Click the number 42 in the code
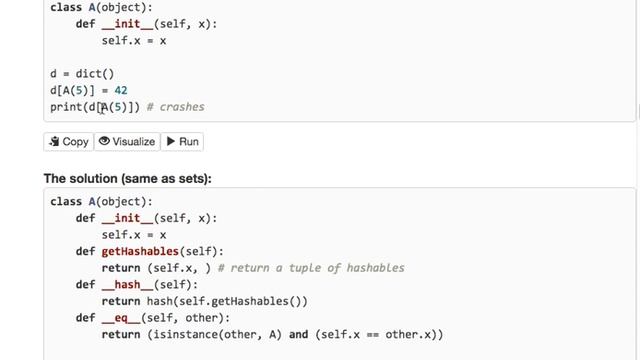 point(121,90)
